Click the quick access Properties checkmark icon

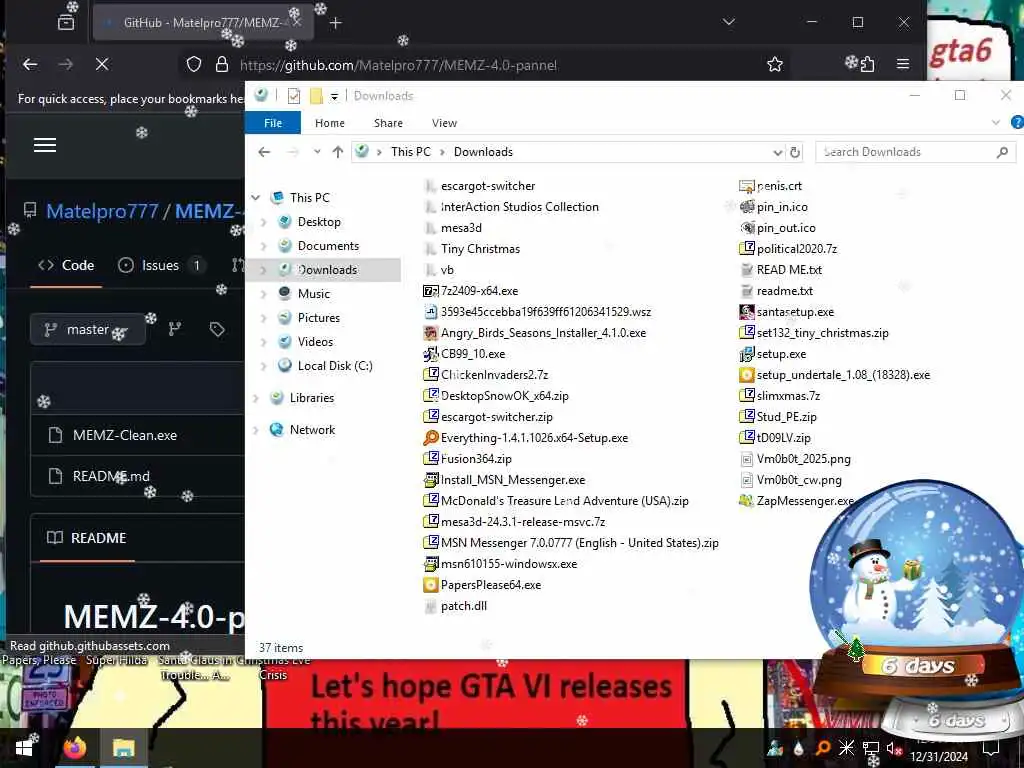294,96
